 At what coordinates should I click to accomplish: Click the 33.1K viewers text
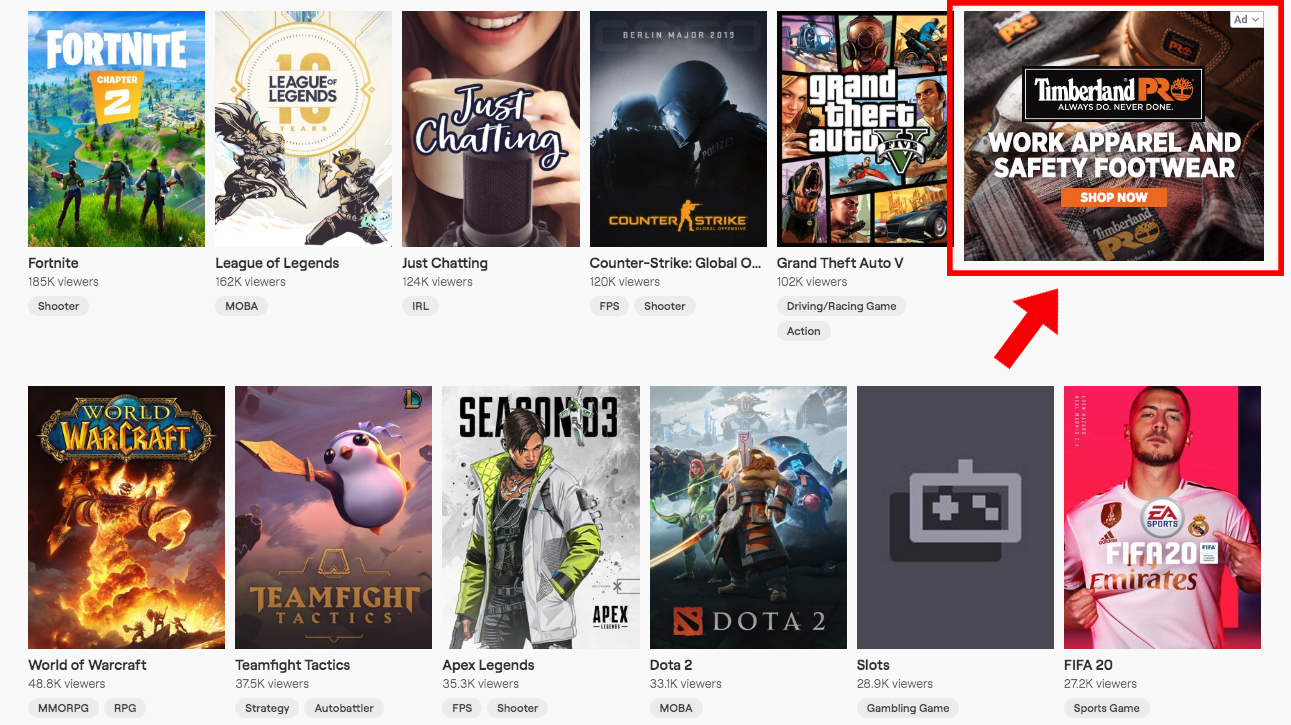[x=686, y=684]
